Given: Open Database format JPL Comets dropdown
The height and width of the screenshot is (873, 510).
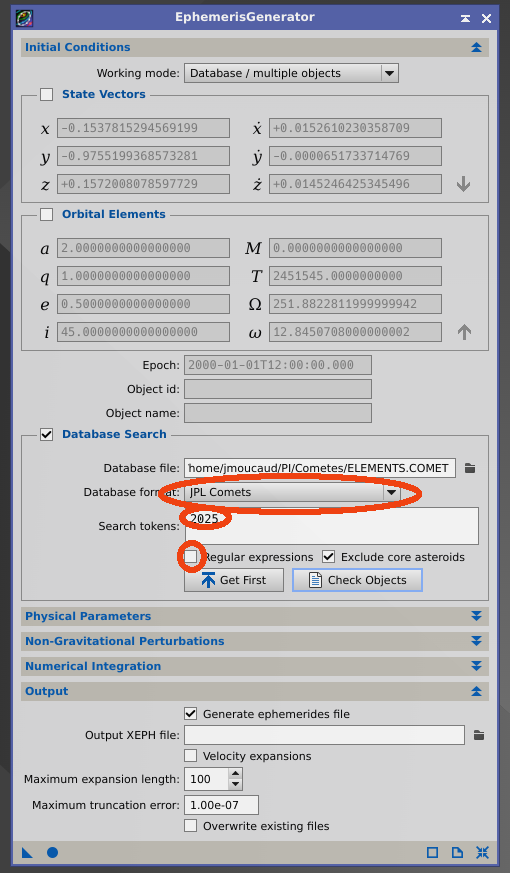Looking at the screenshot, I should tap(292, 492).
